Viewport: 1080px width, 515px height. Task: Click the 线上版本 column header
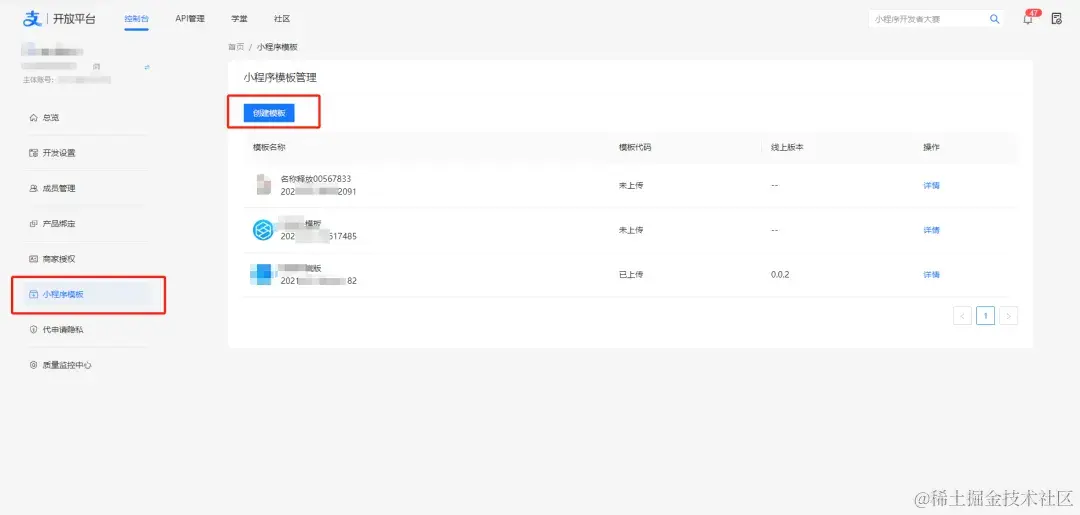click(x=787, y=147)
